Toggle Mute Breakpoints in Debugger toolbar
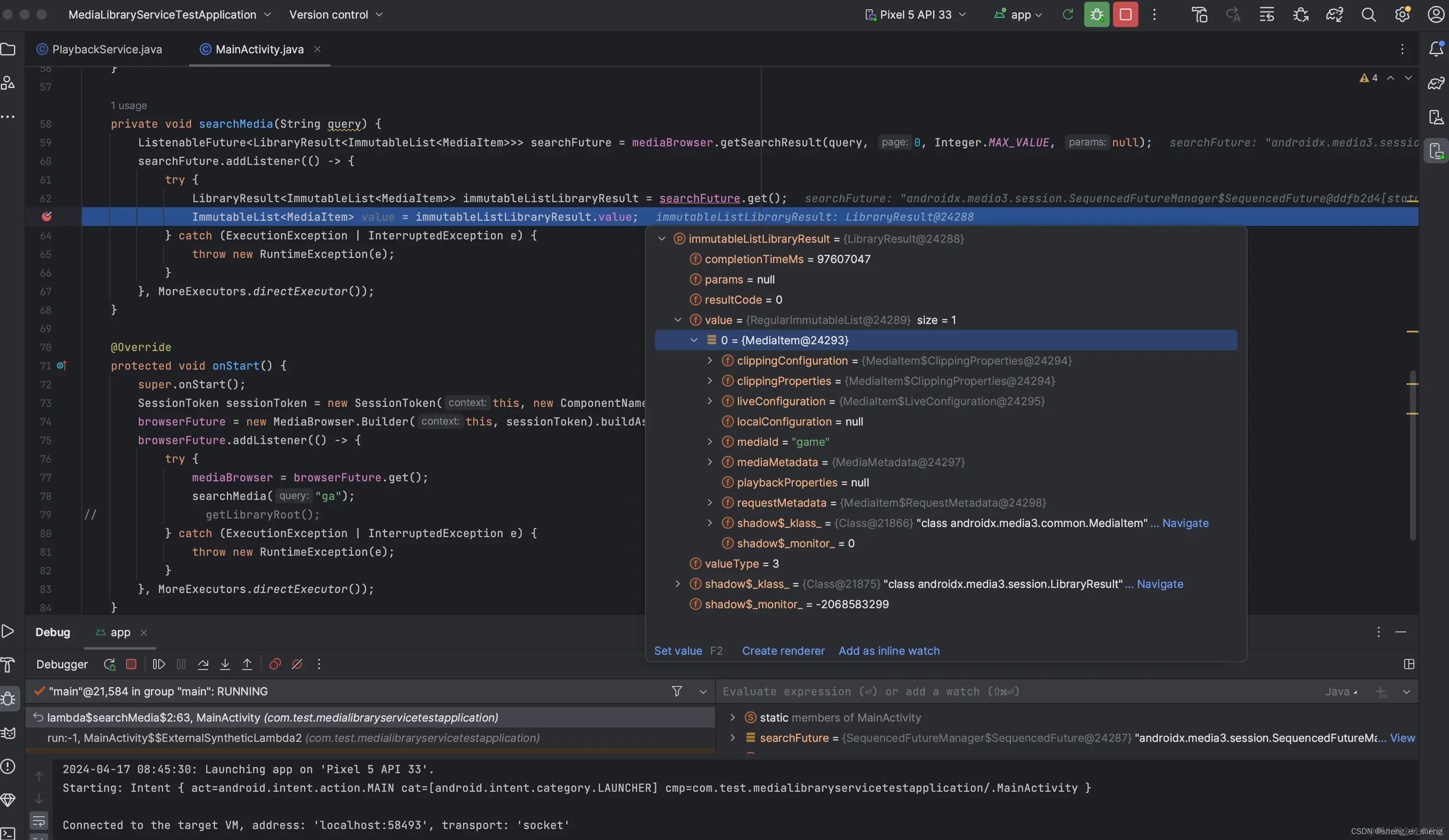Screen dimensions: 1449x840 (297, 664)
